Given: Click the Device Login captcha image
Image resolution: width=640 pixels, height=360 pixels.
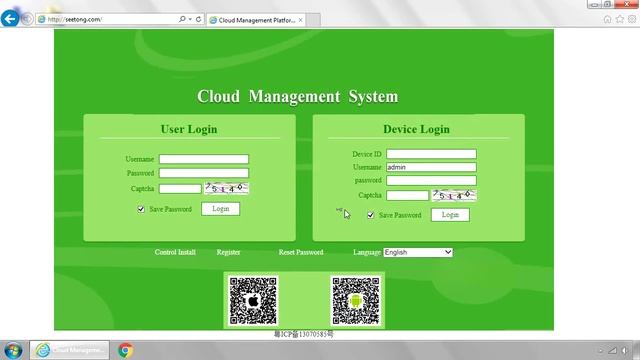Looking at the screenshot, I should point(454,195).
